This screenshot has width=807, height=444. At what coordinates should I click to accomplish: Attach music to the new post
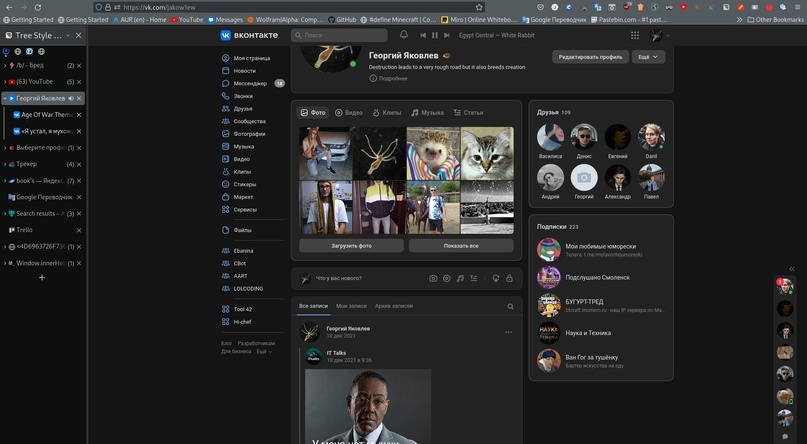460,278
